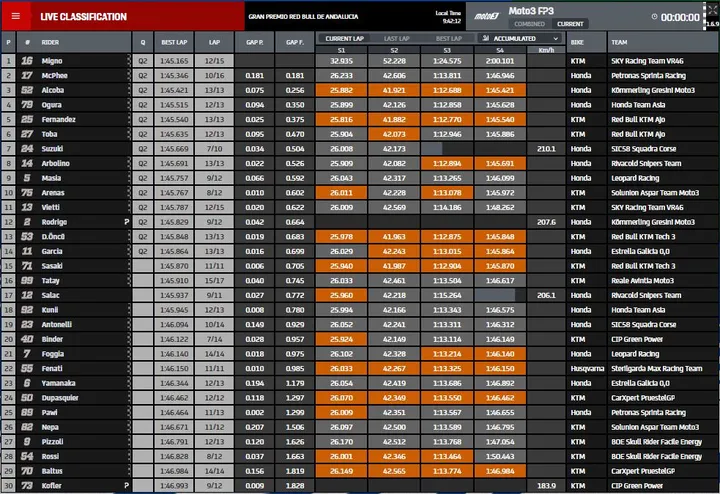The image size is (720, 494).
Task: Select the BEST LAP sector tab
Action: [x=449, y=39]
